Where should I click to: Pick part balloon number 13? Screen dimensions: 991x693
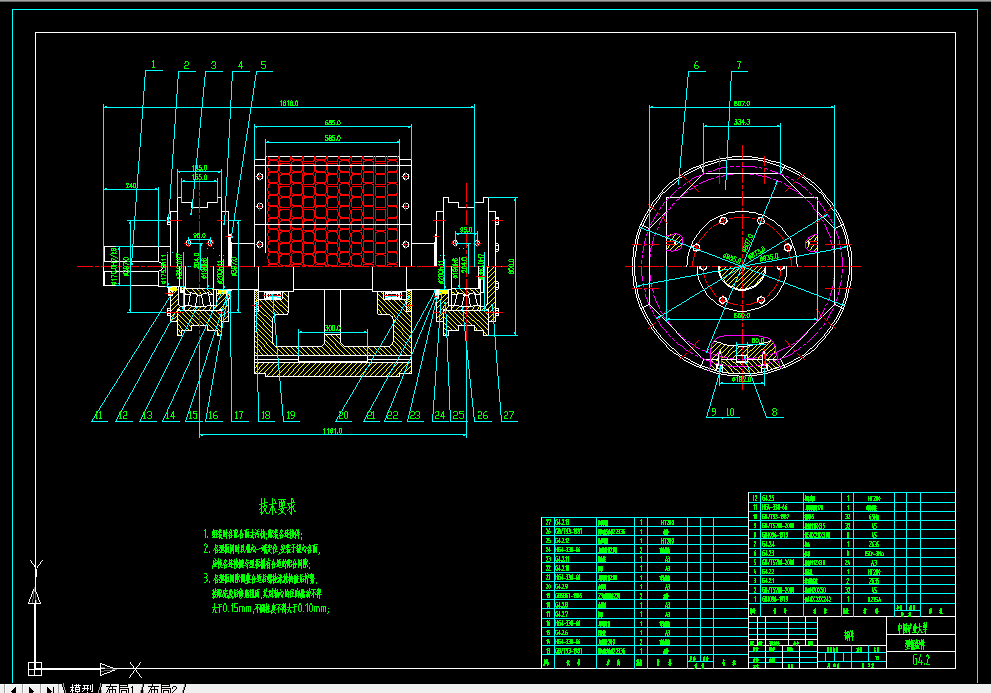coord(147,415)
